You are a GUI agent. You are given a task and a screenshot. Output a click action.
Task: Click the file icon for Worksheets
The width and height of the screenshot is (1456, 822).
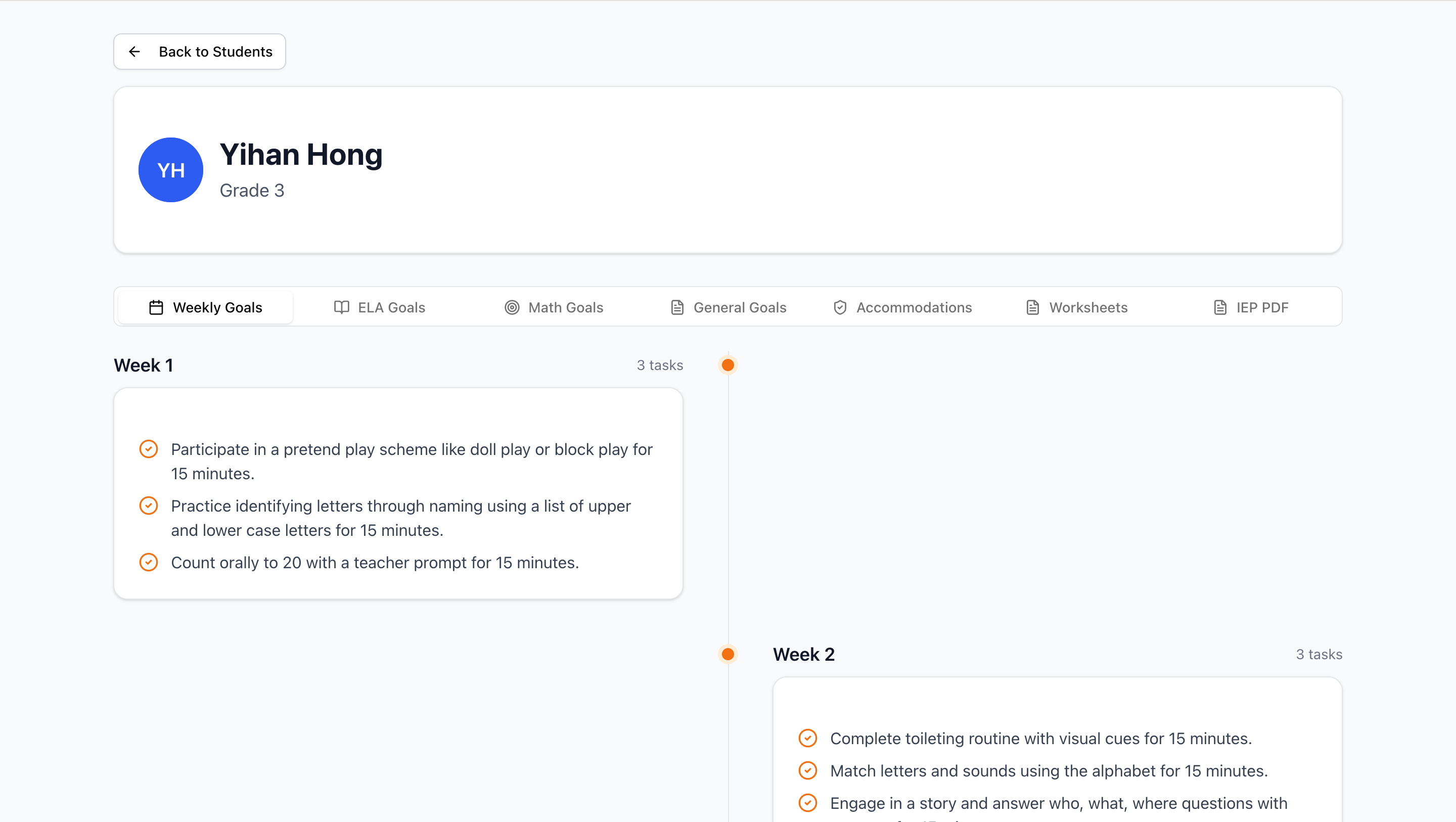coord(1033,307)
